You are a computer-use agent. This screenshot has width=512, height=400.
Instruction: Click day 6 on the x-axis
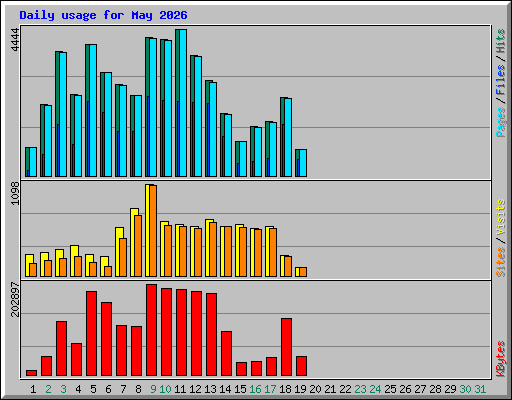click(108, 389)
